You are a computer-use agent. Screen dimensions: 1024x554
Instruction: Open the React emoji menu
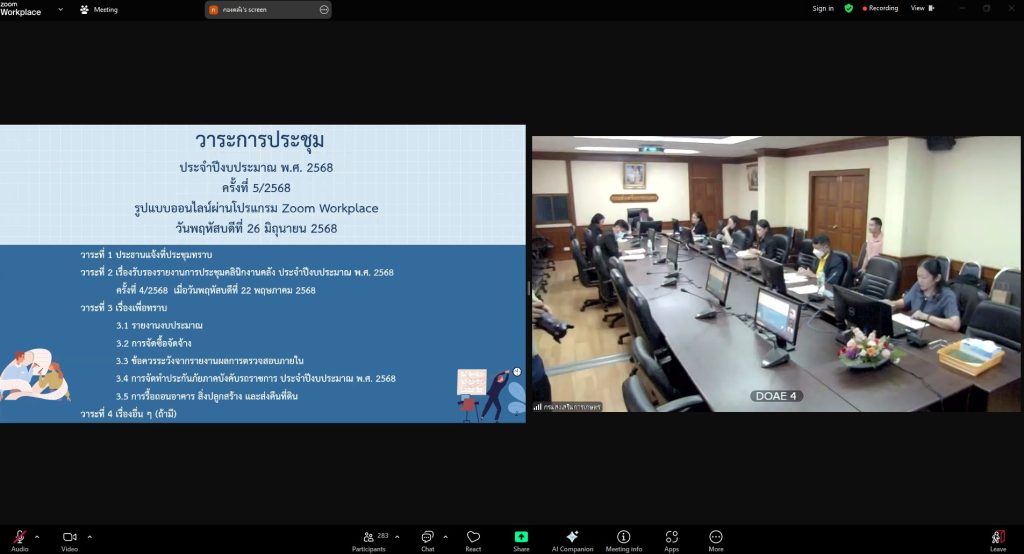pyautogui.click(x=473, y=538)
